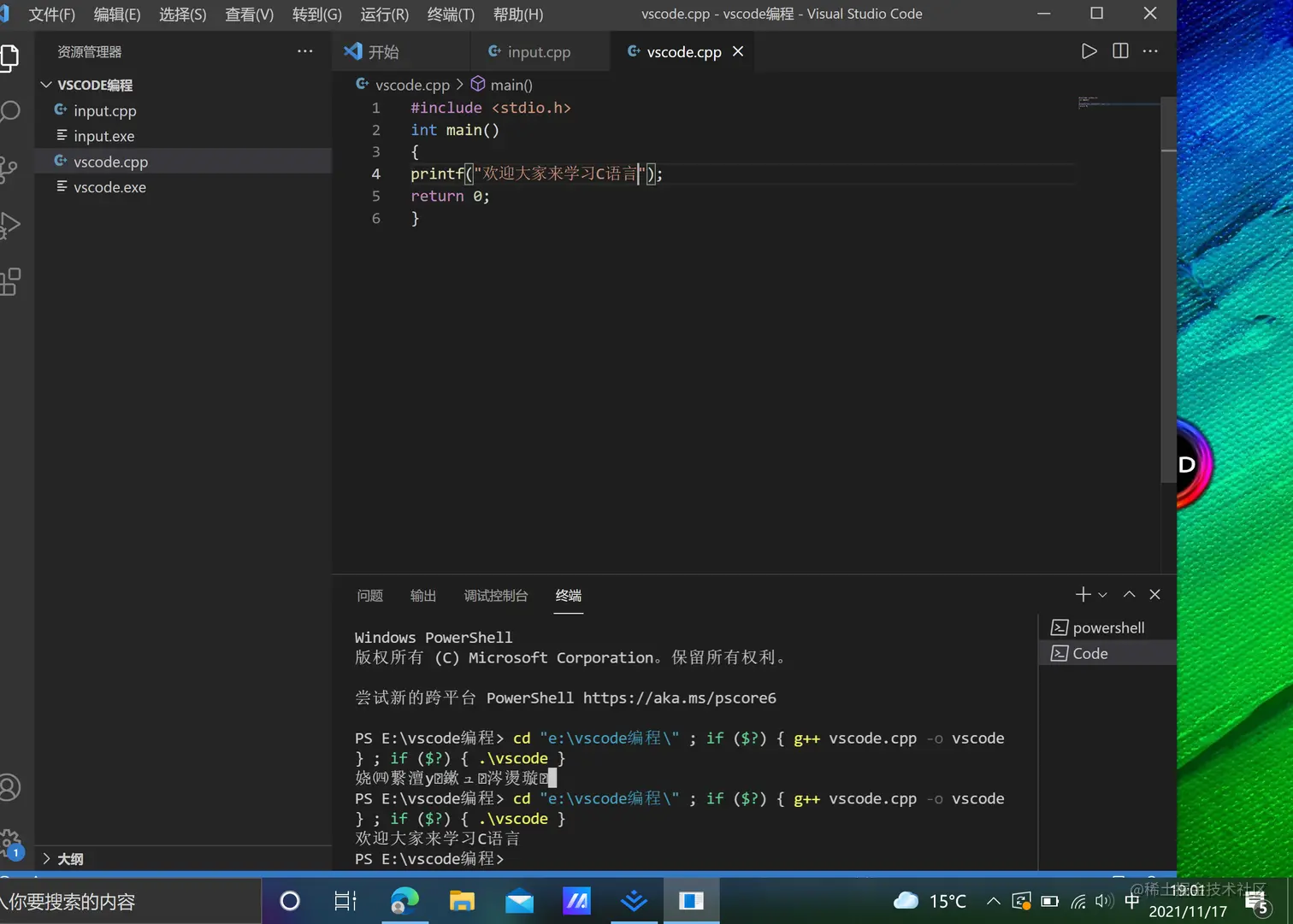
Task: Select vscode.exe in the explorer
Action: tap(183, 187)
